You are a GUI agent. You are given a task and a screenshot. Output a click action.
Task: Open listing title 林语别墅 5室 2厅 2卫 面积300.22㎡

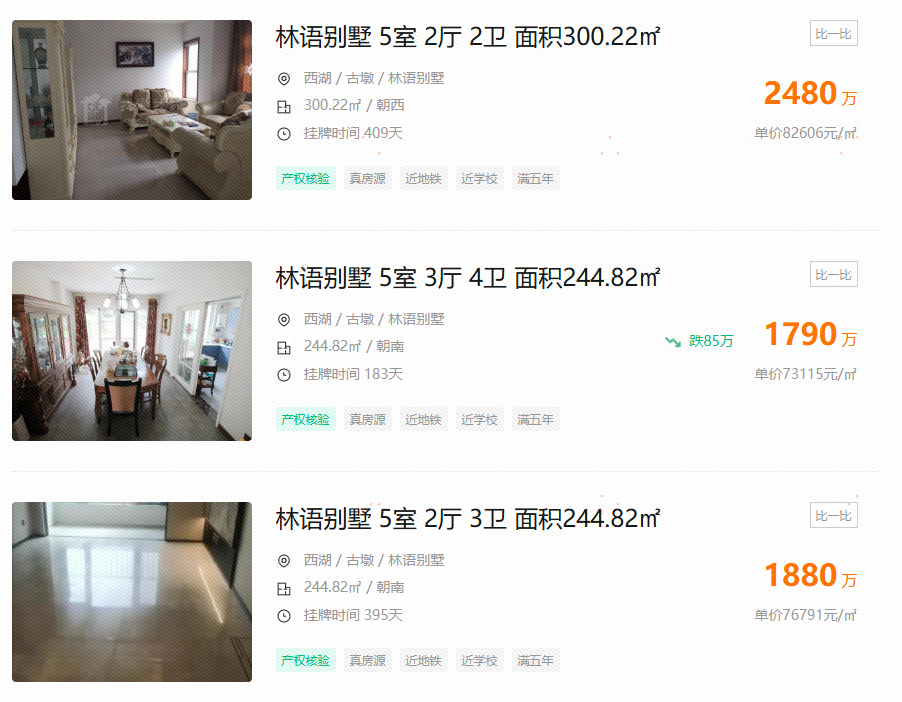[x=468, y=37]
